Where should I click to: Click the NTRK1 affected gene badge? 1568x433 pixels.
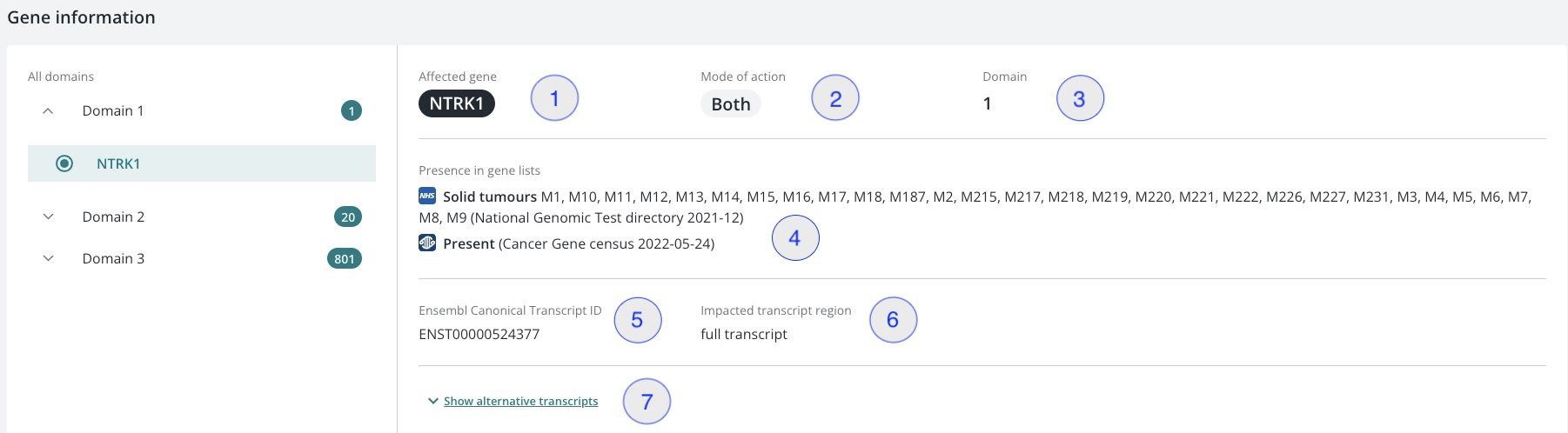coord(457,103)
